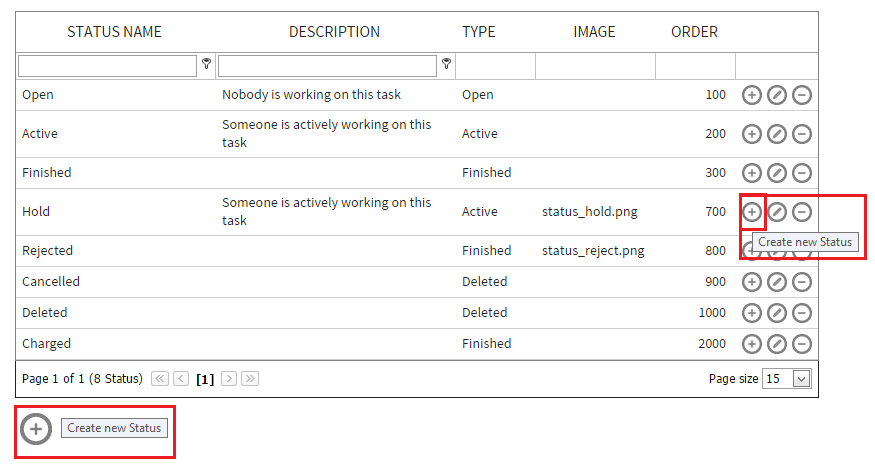
Task: Click the Description filter text field
Action: [327, 66]
